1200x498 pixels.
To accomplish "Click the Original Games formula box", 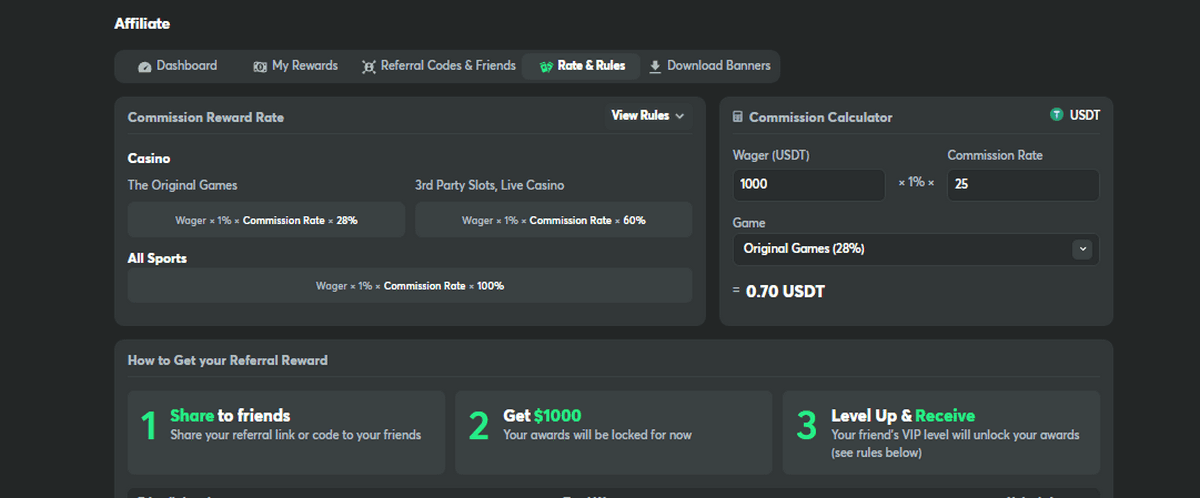I will point(266,220).
